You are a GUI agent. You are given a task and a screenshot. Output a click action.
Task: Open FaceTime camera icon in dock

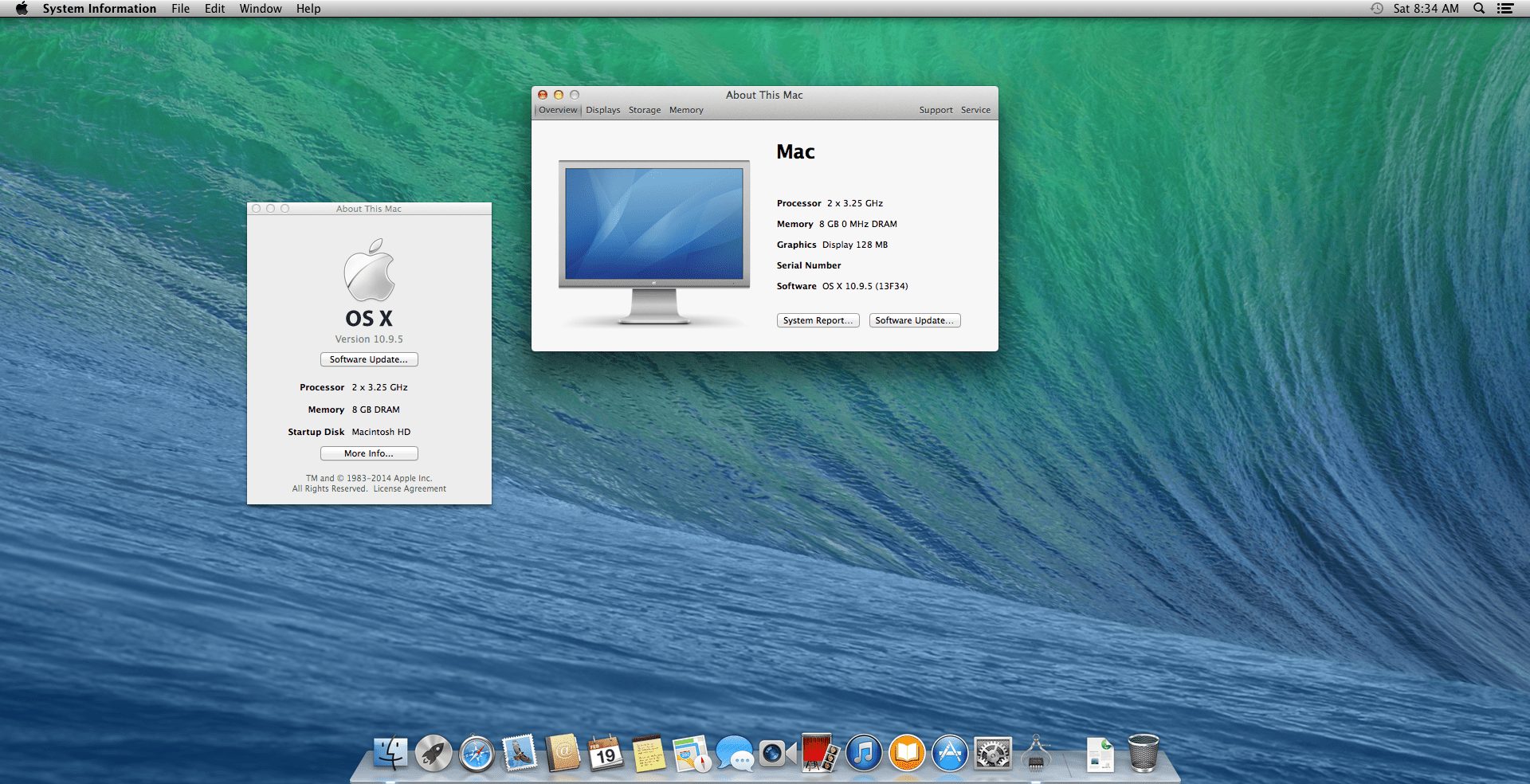click(x=778, y=753)
